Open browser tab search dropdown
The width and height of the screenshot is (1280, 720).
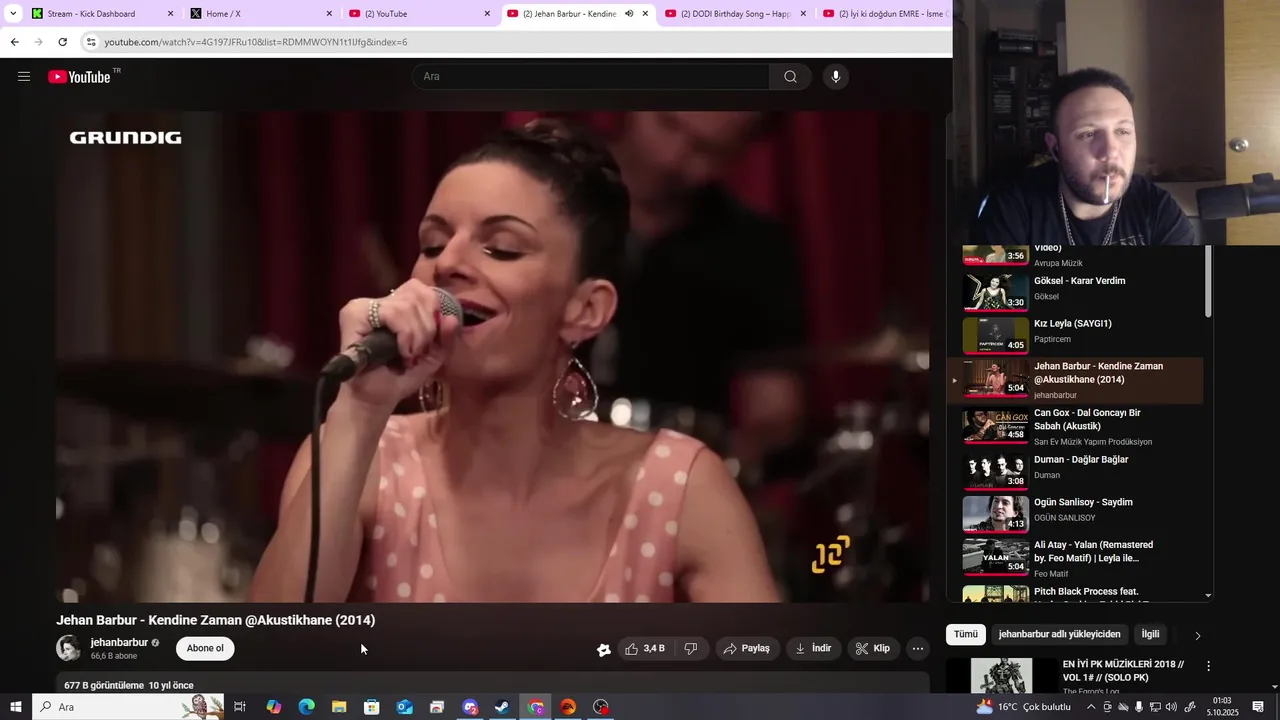pyautogui.click(x=13, y=14)
